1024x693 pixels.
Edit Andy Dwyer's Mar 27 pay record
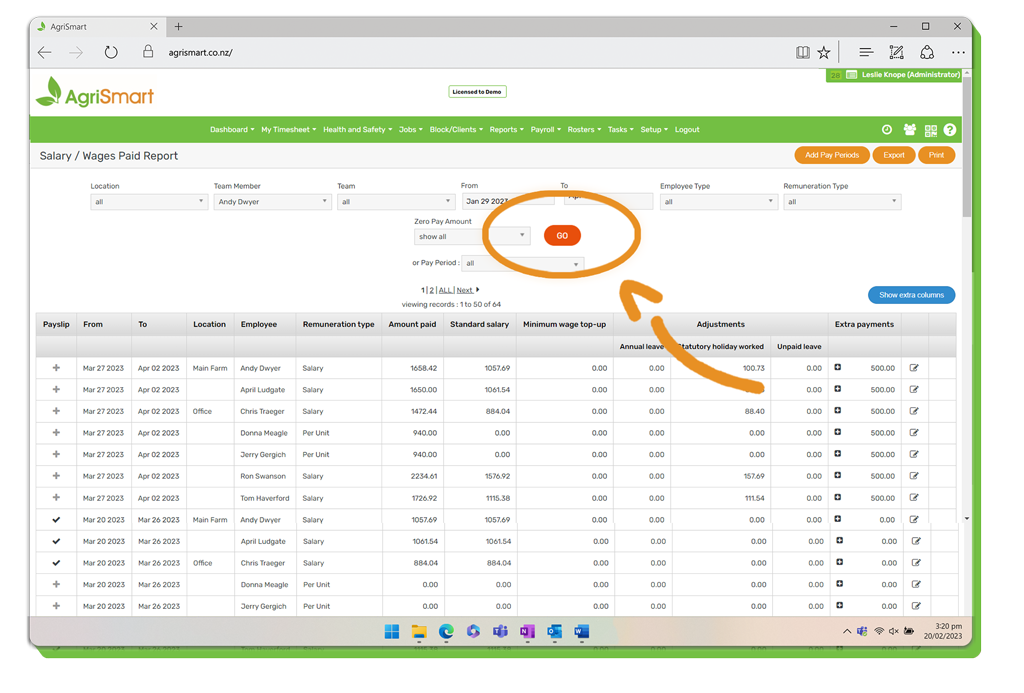[x=914, y=368]
